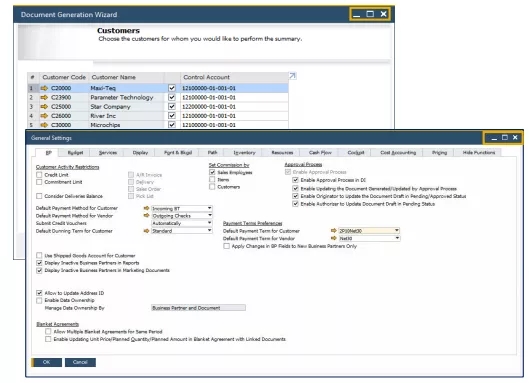
Task: Uncheck Display Inactive Business Partners in Marketing Documents
Action: click(x=39, y=270)
